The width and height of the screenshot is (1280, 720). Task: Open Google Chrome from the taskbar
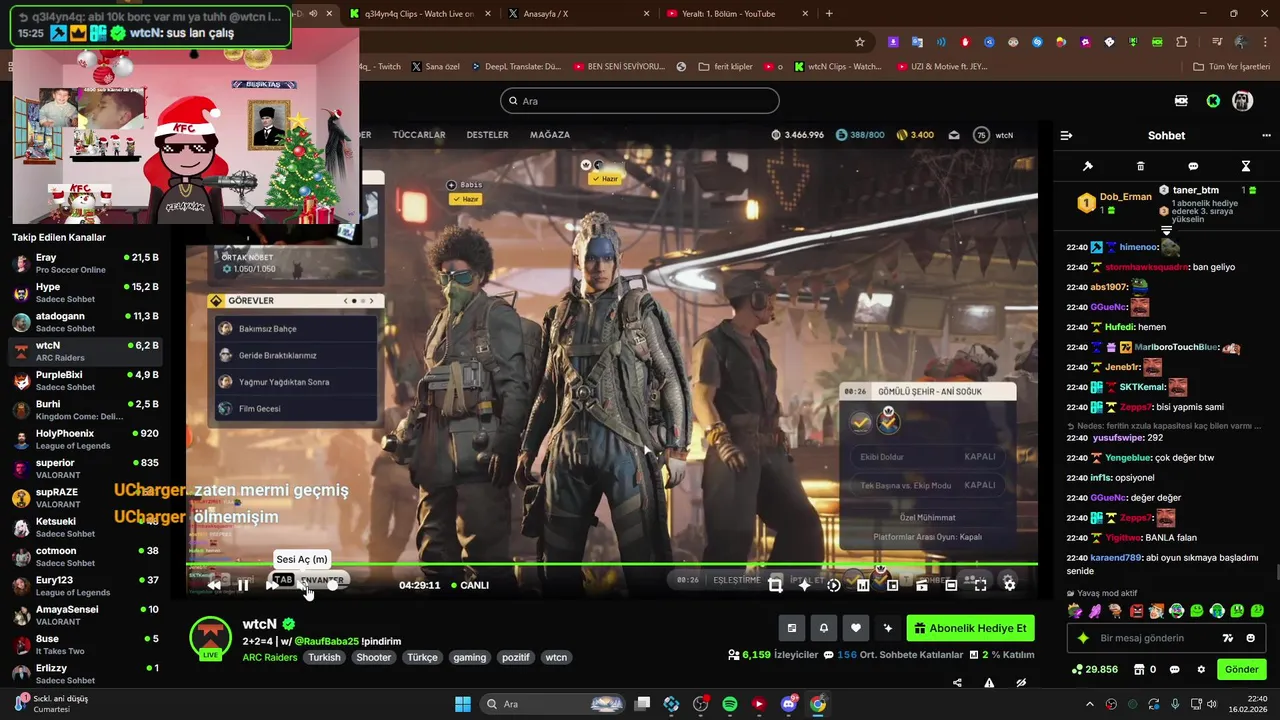818,704
